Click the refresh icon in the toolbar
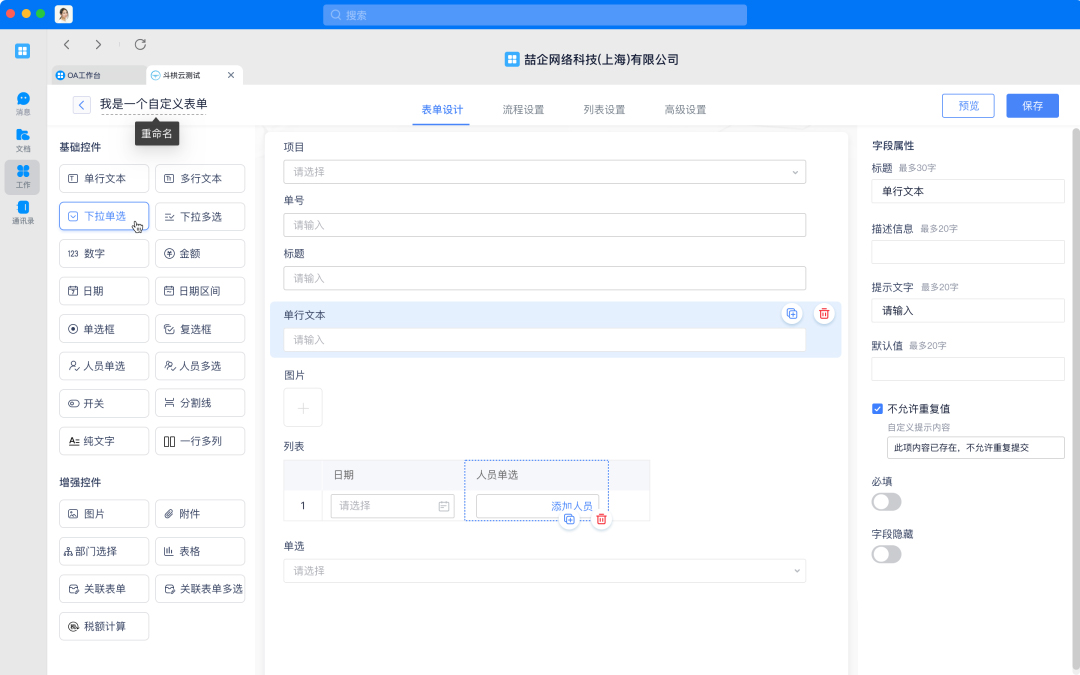 (140, 44)
